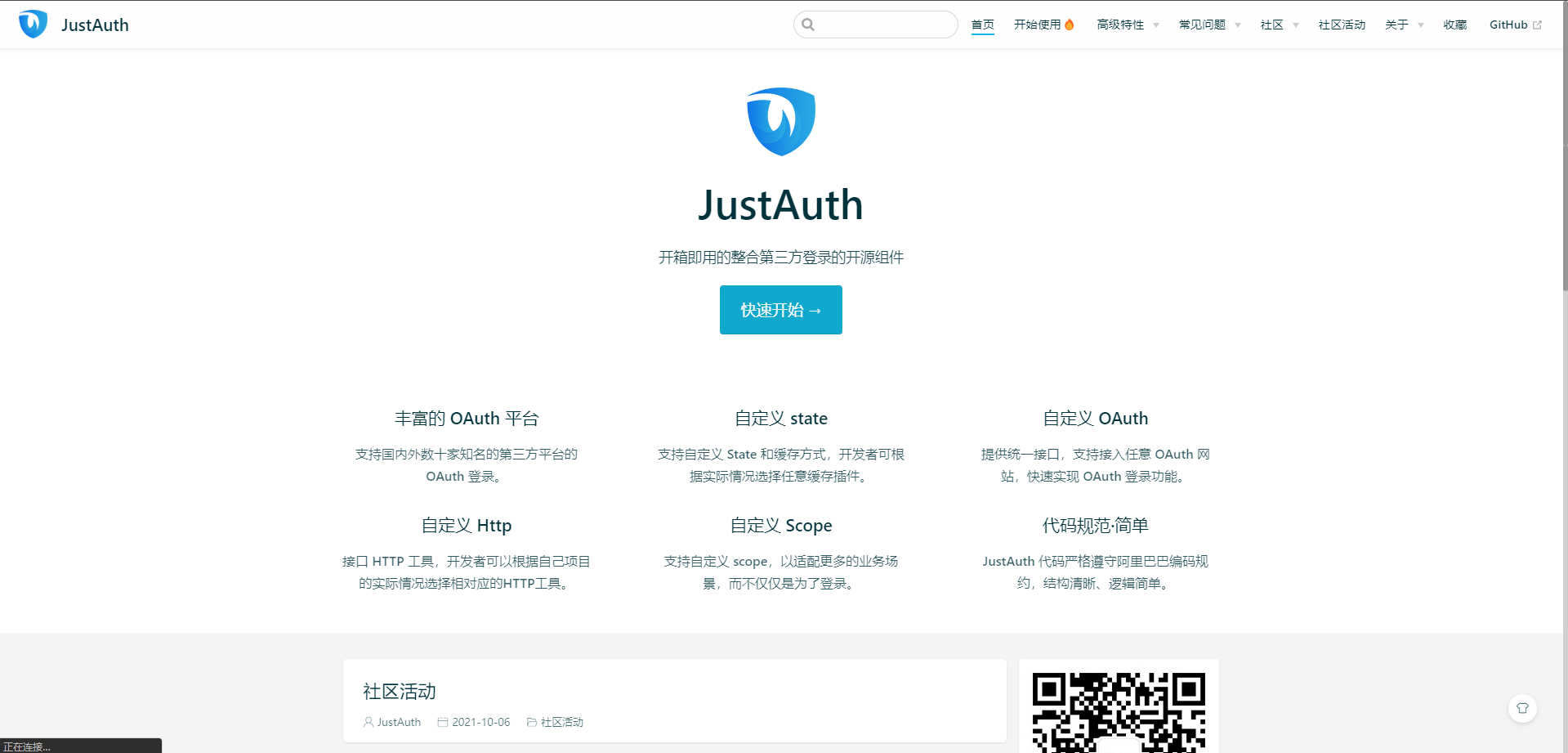Image resolution: width=1568 pixels, height=753 pixels.
Task: Select the 首页 navigation item
Action: [x=982, y=25]
